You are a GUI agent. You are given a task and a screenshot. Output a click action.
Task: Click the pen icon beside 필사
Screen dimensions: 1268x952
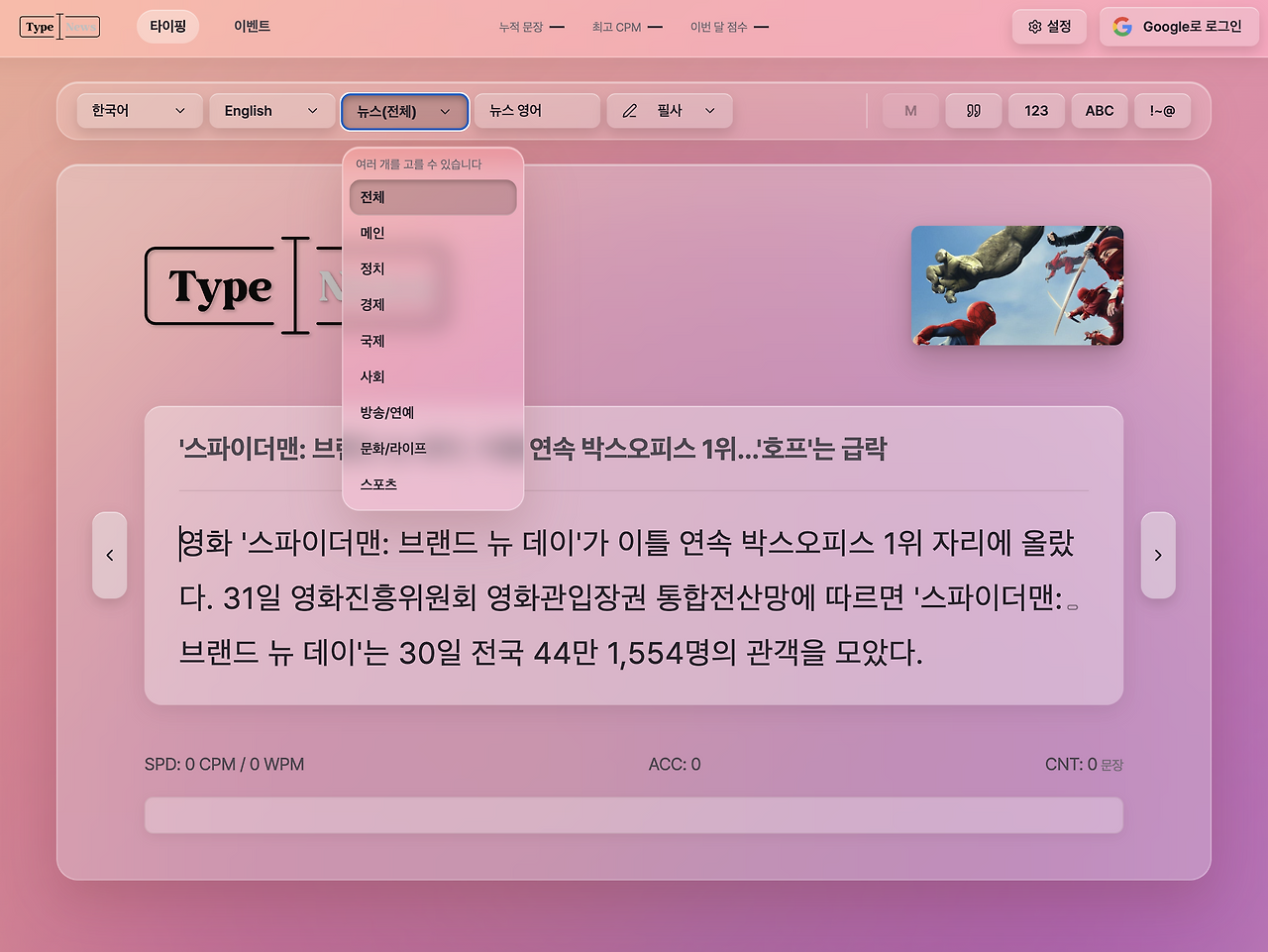[629, 111]
